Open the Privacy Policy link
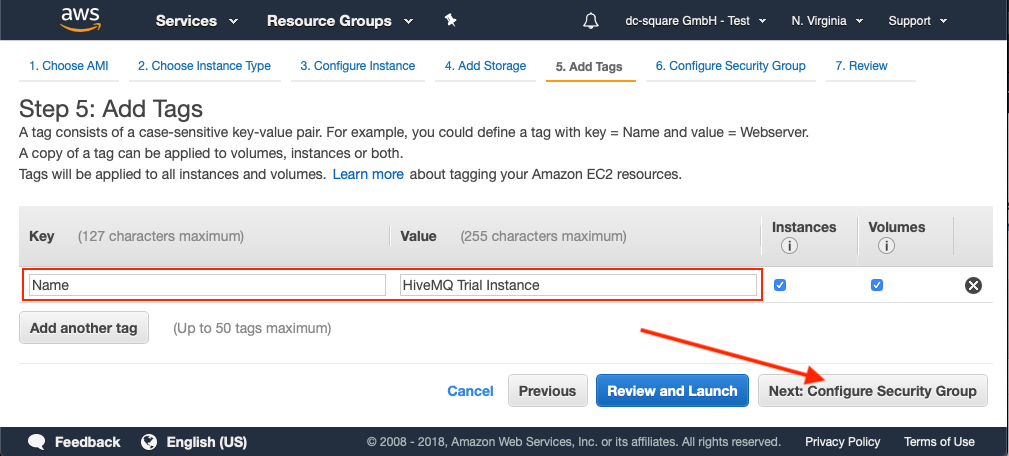This screenshot has width=1009, height=456. pos(842,442)
